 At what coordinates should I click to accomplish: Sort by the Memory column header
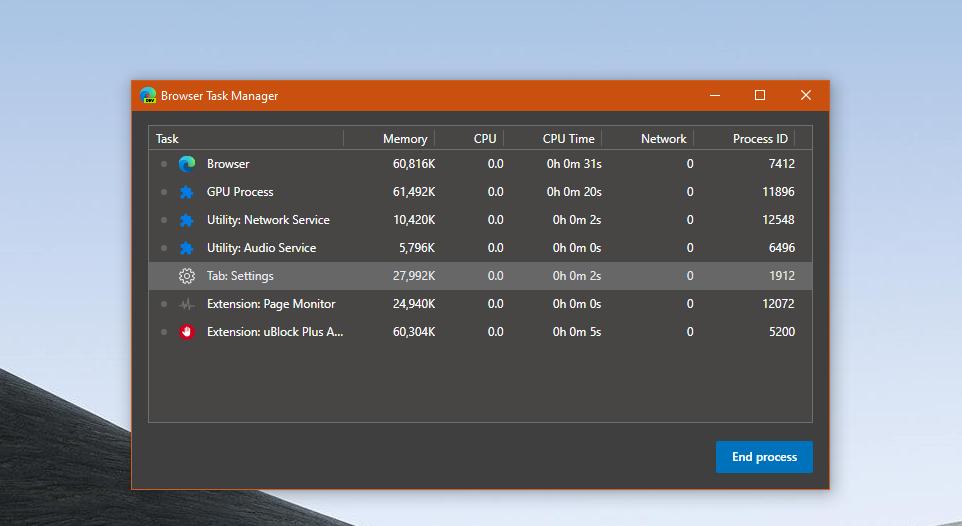[x=405, y=139]
